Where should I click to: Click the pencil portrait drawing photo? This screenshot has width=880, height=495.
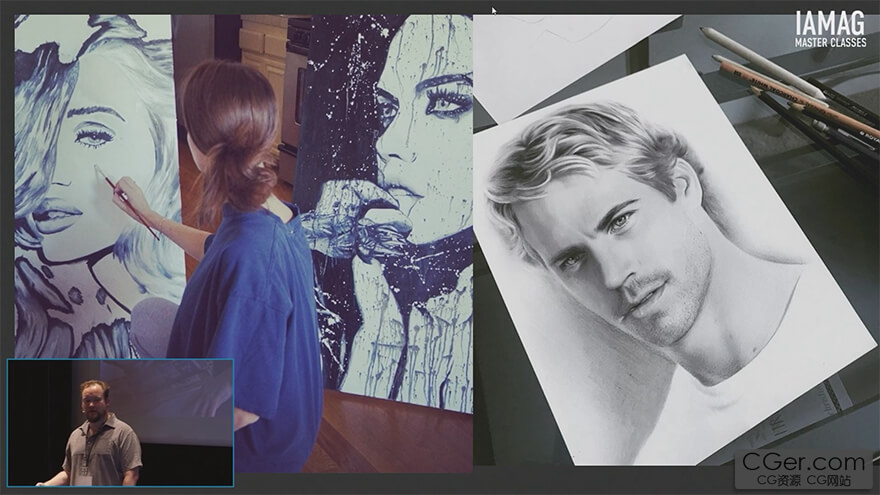click(676, 240)
